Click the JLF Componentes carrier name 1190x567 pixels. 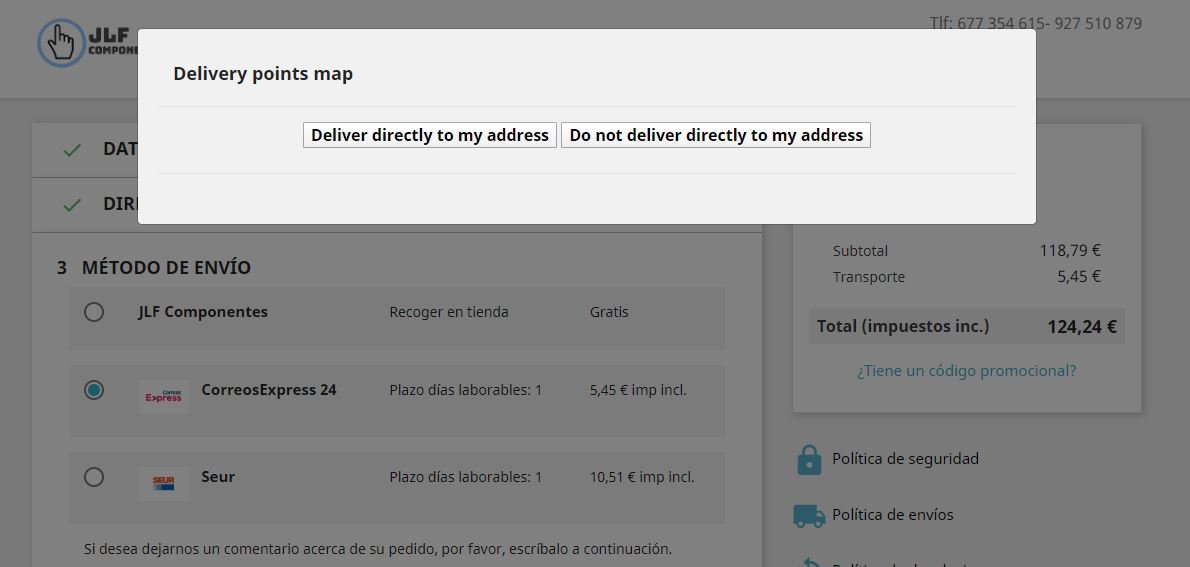[203, 312]
